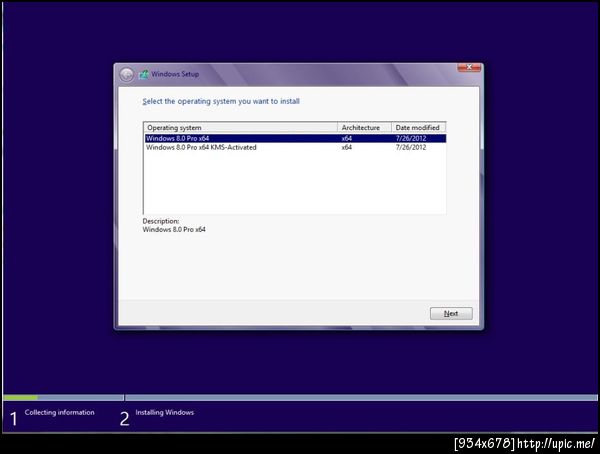Click x64 architecture in KMS-Activated row

(347, 147)
